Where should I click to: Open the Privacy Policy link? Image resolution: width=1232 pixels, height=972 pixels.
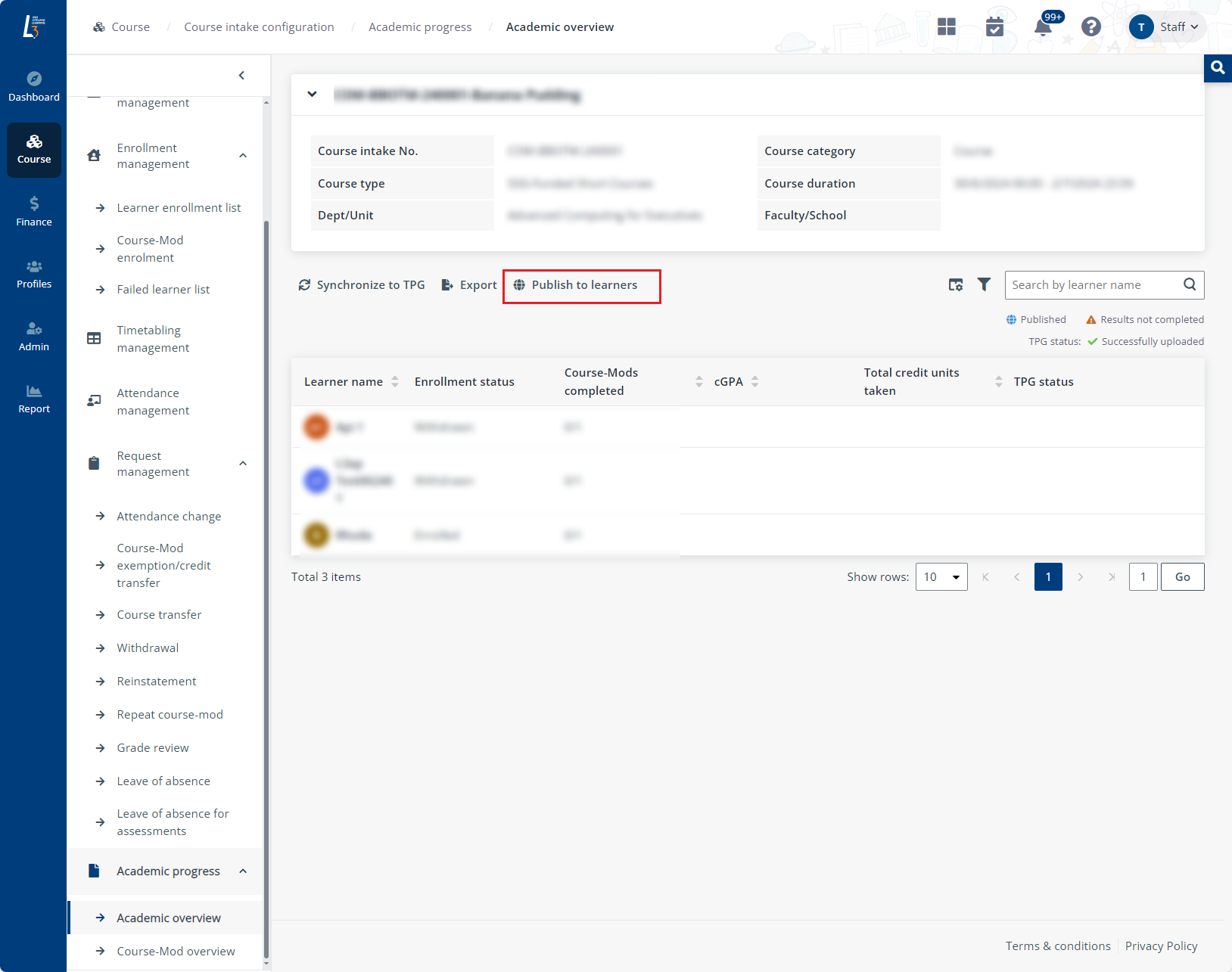(x=1161, y=946)
